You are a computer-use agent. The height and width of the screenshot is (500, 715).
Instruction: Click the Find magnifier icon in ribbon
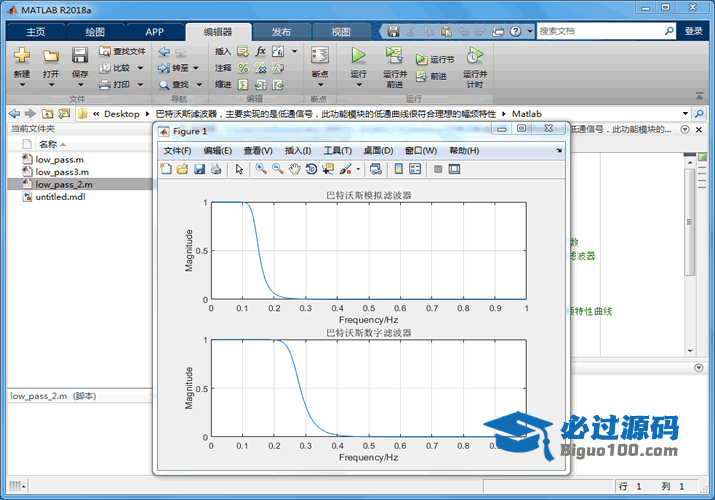point(164,85)
